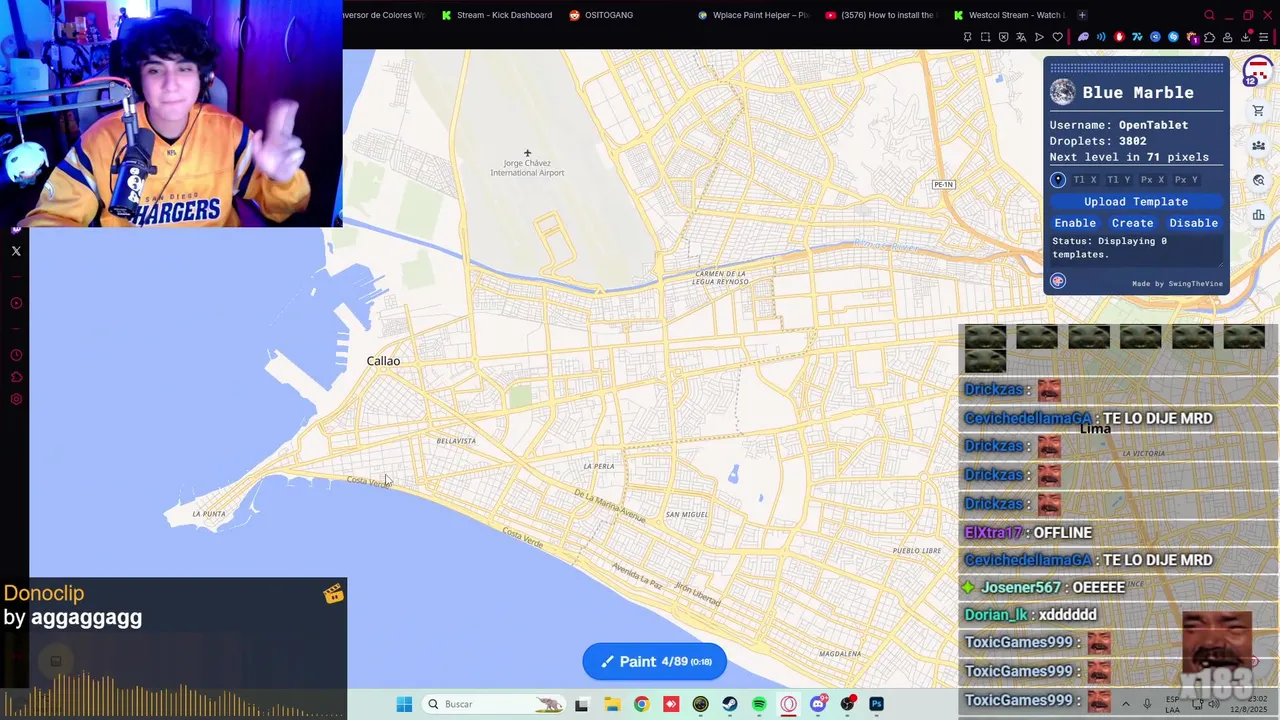
Task: Expand the system tray hidden icons chevron
Action: tap(1125, 704)
